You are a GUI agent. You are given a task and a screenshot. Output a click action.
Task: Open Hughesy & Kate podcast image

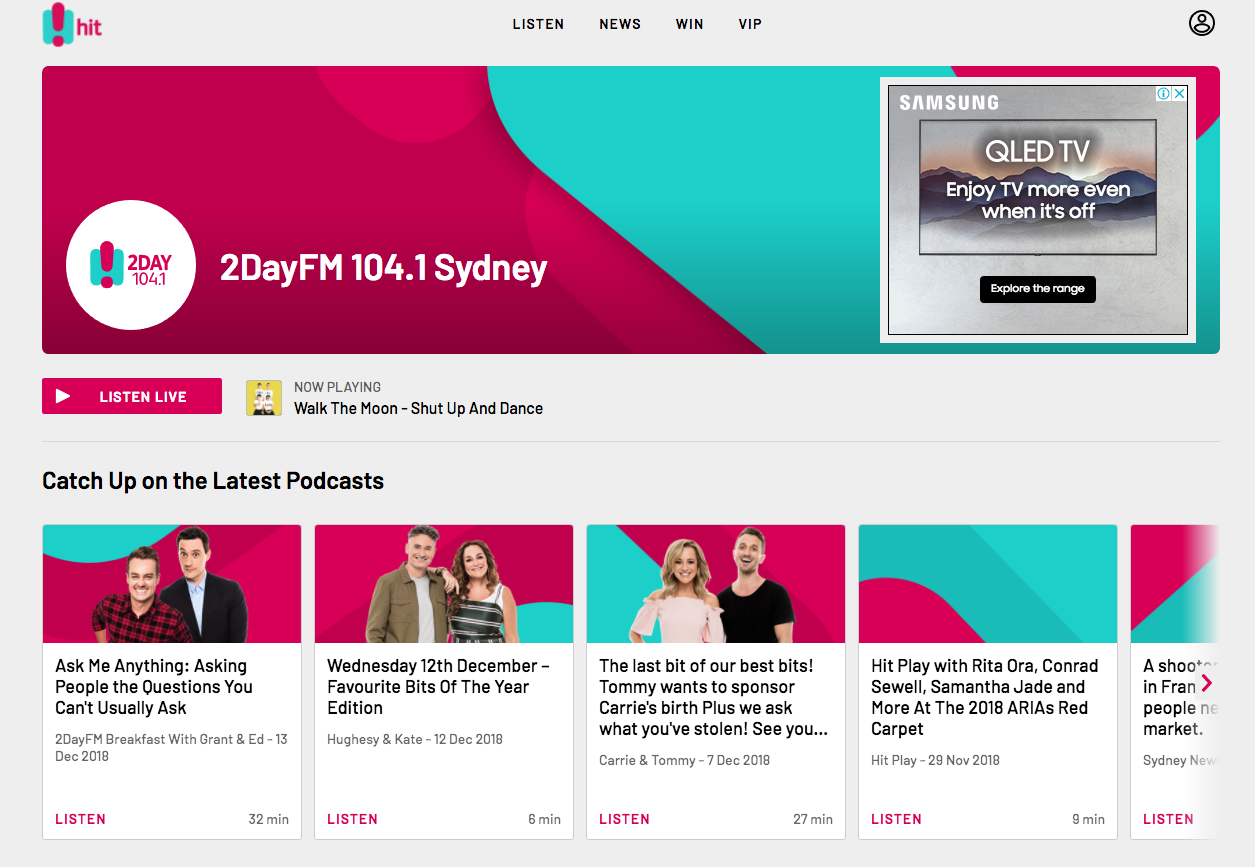[444, 584]
